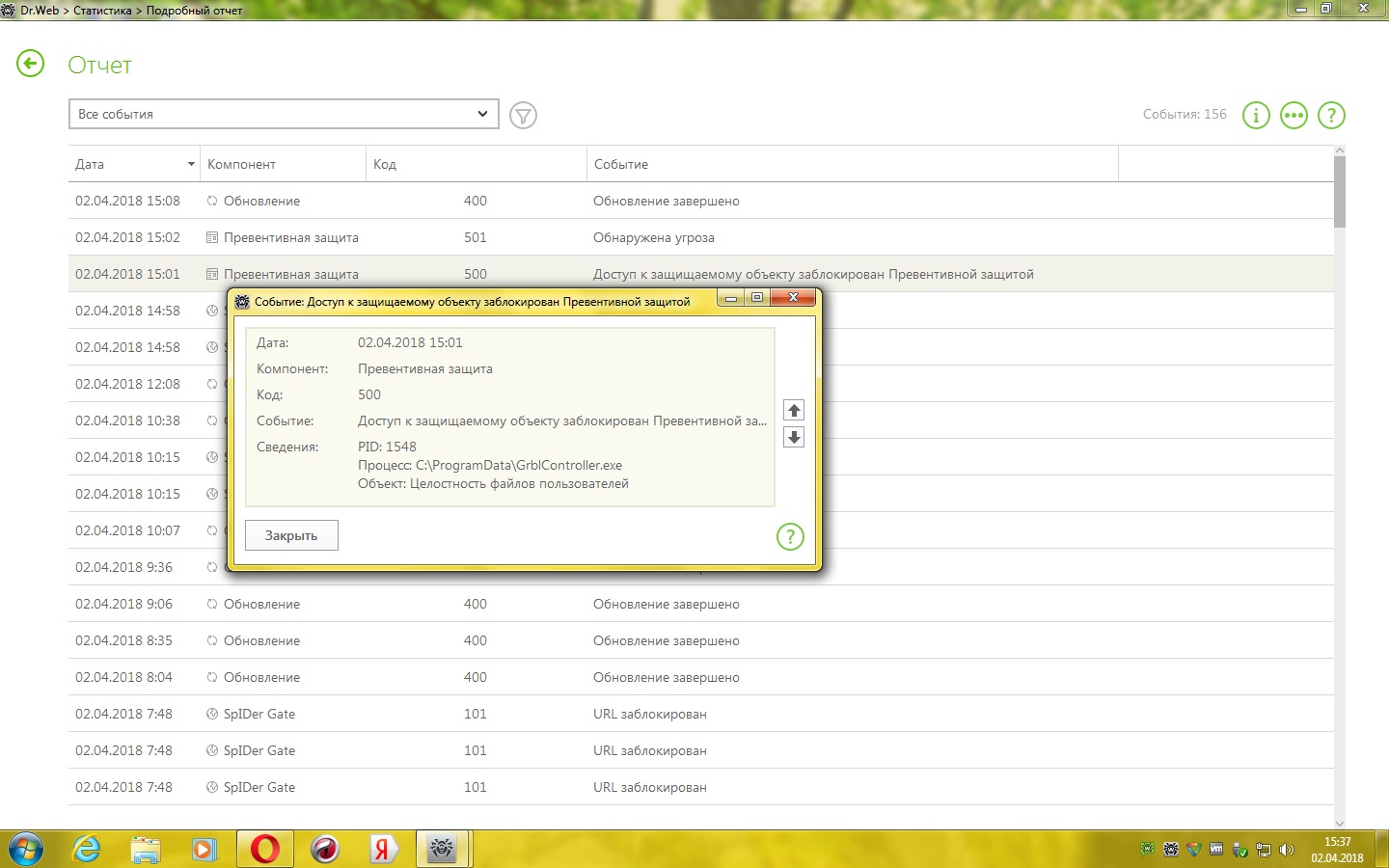
Task: Click the back arrow next to Отчет
Action: [31, 65]
